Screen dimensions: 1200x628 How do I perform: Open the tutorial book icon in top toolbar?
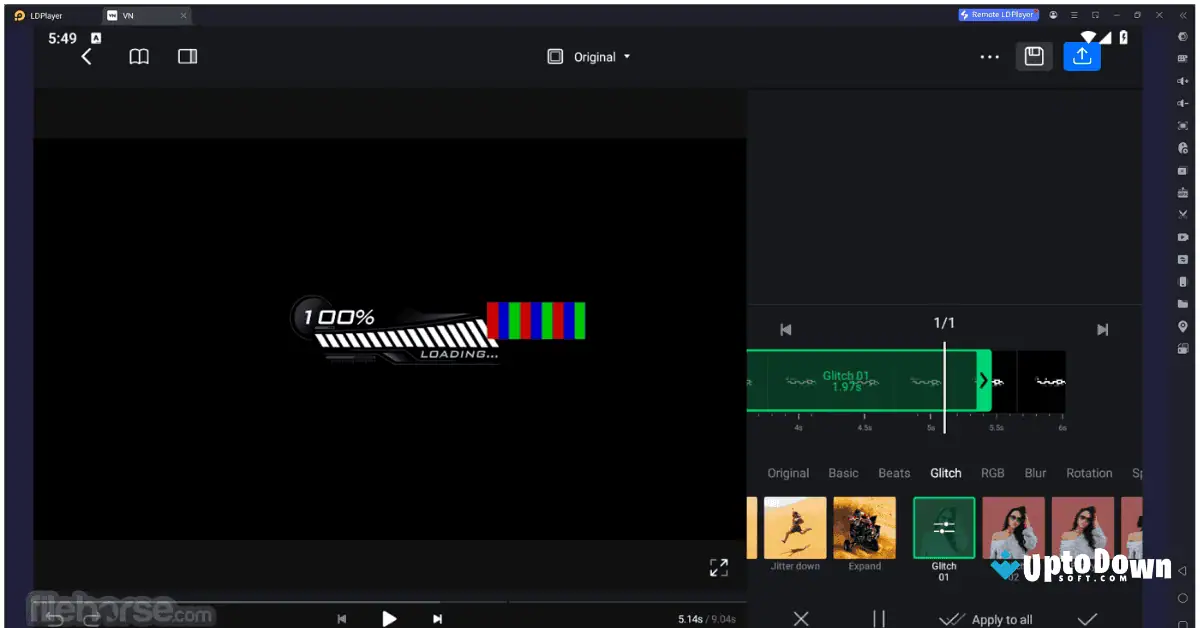[x=139, y=56]
